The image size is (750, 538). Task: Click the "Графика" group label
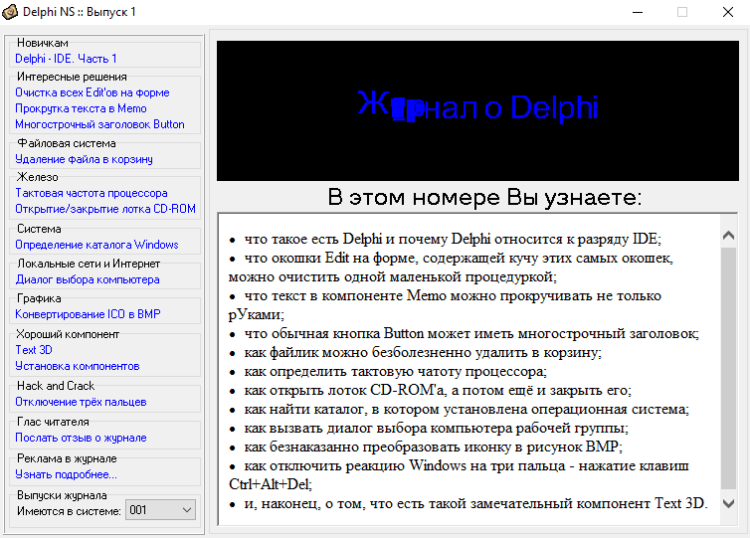(x=39, y=298)
